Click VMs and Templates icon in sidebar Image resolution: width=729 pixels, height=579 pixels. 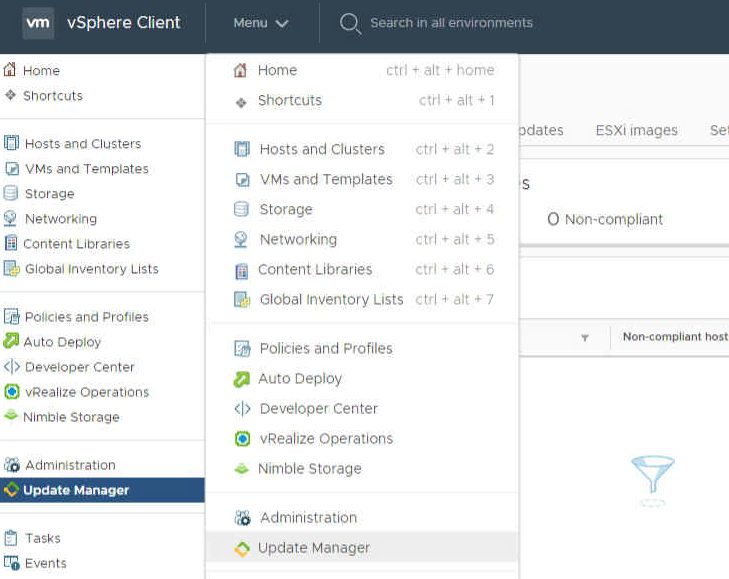(12, 168)
